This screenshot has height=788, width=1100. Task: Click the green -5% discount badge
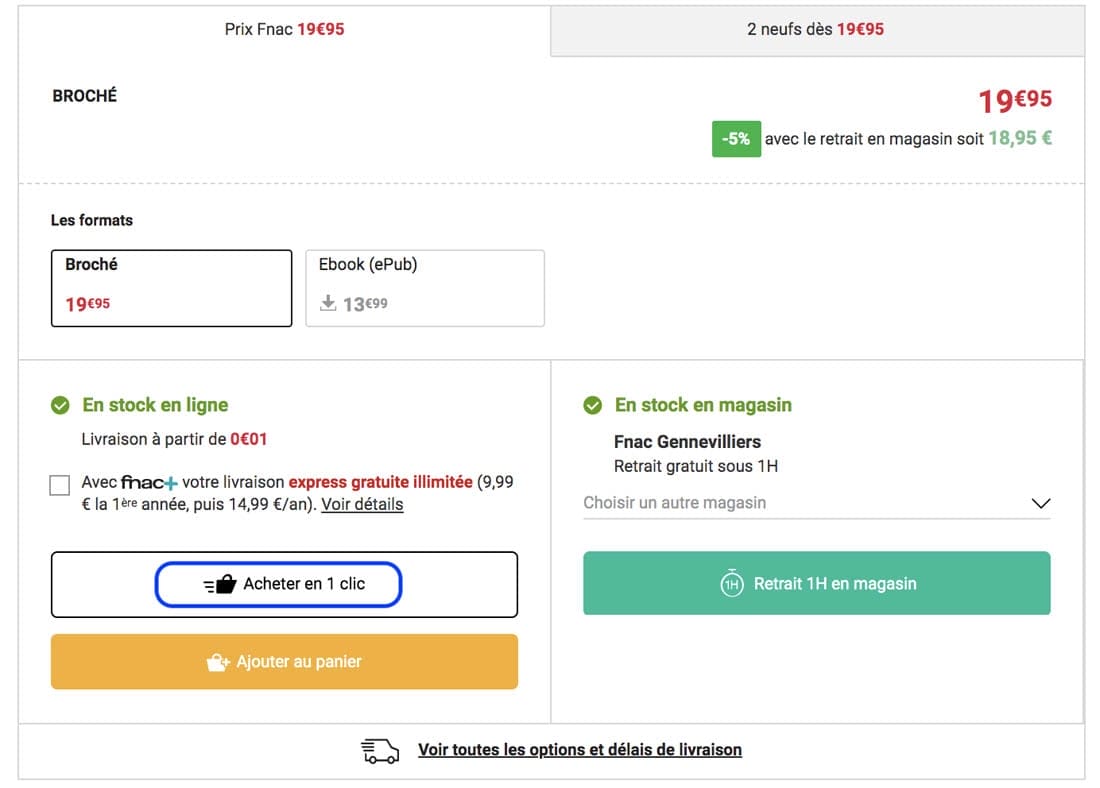pos(736,139)
